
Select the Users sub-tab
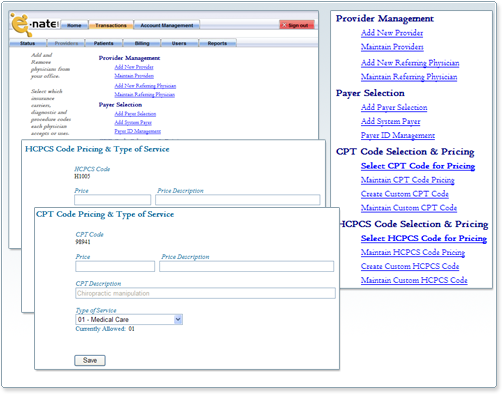click(179, 43)
